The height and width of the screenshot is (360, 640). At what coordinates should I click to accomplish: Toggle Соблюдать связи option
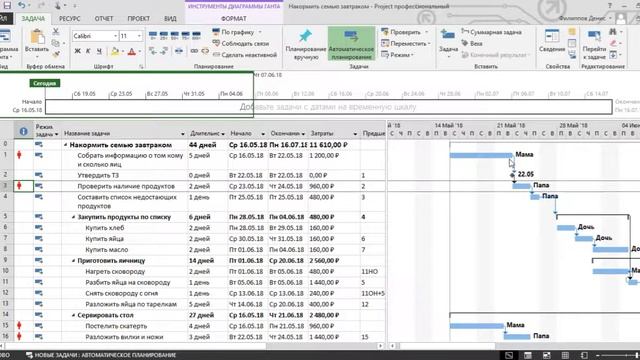(241, 43)
